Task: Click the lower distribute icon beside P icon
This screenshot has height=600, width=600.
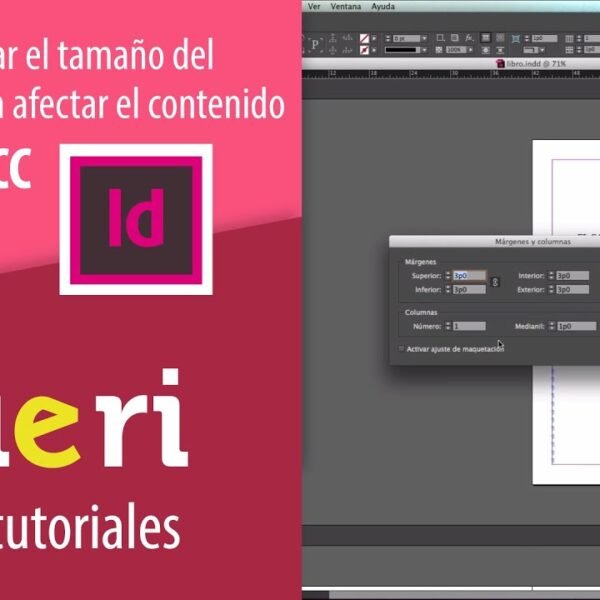Action: 333,50
